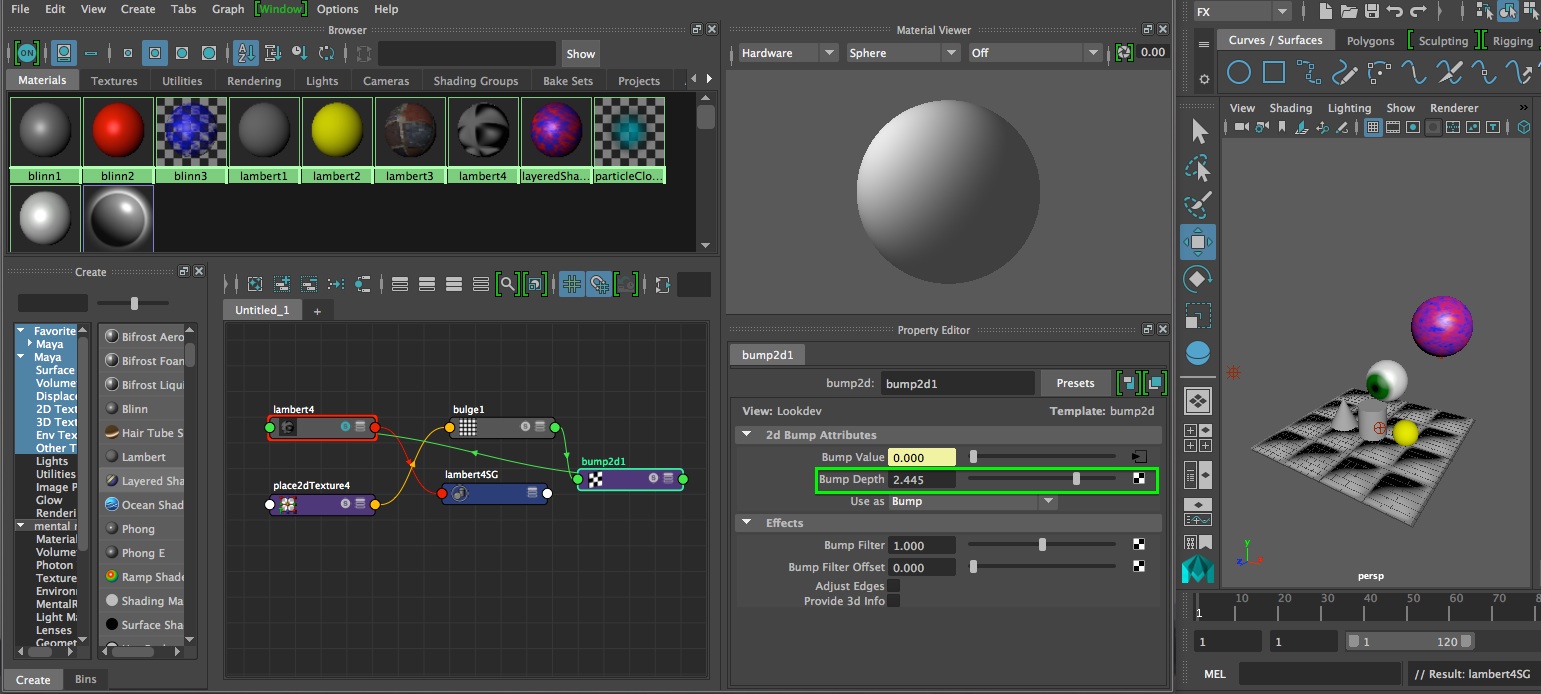Select the lambert2 yellow material thumbnail
The image size is (1541, 694).
(x=337, y=132)
